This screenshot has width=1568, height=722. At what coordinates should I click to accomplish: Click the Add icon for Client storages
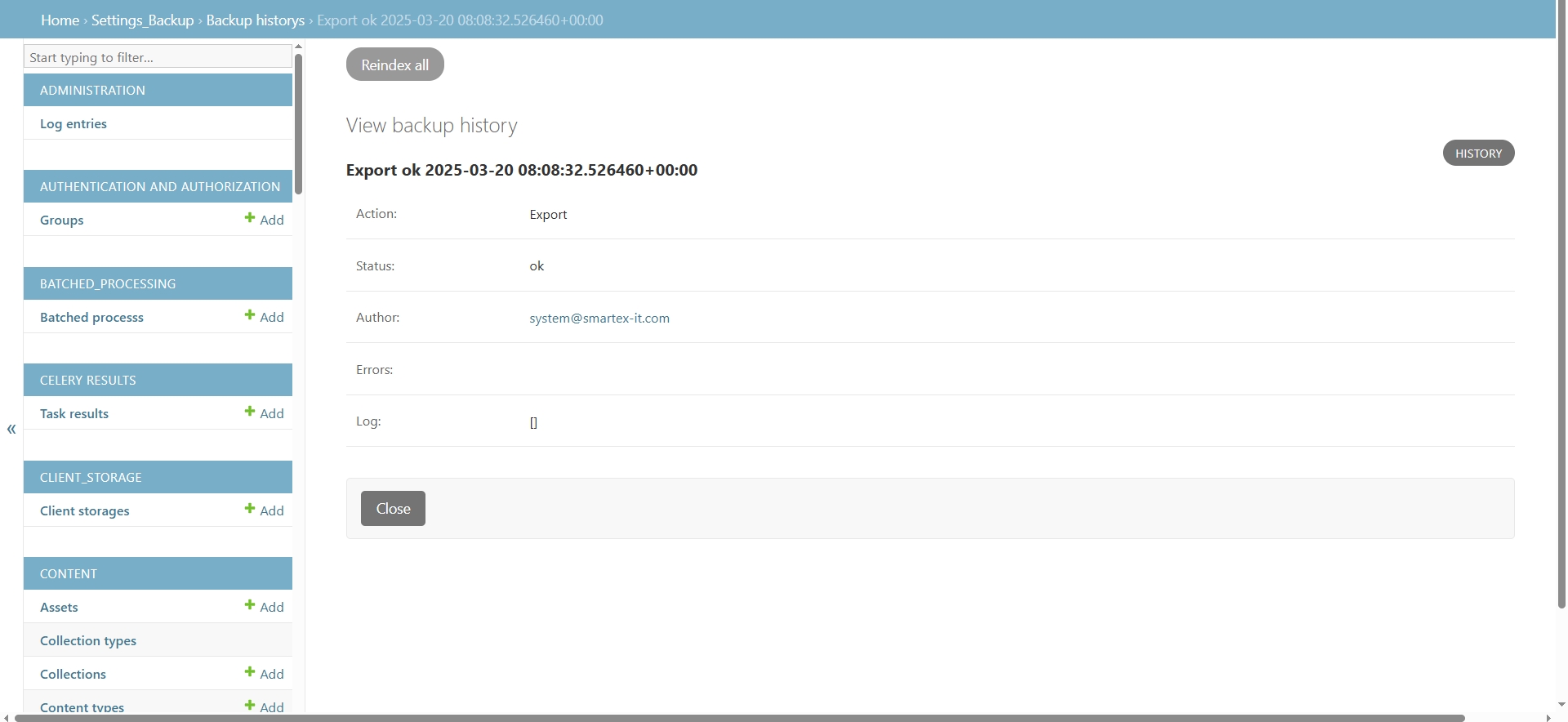point(264,510)
